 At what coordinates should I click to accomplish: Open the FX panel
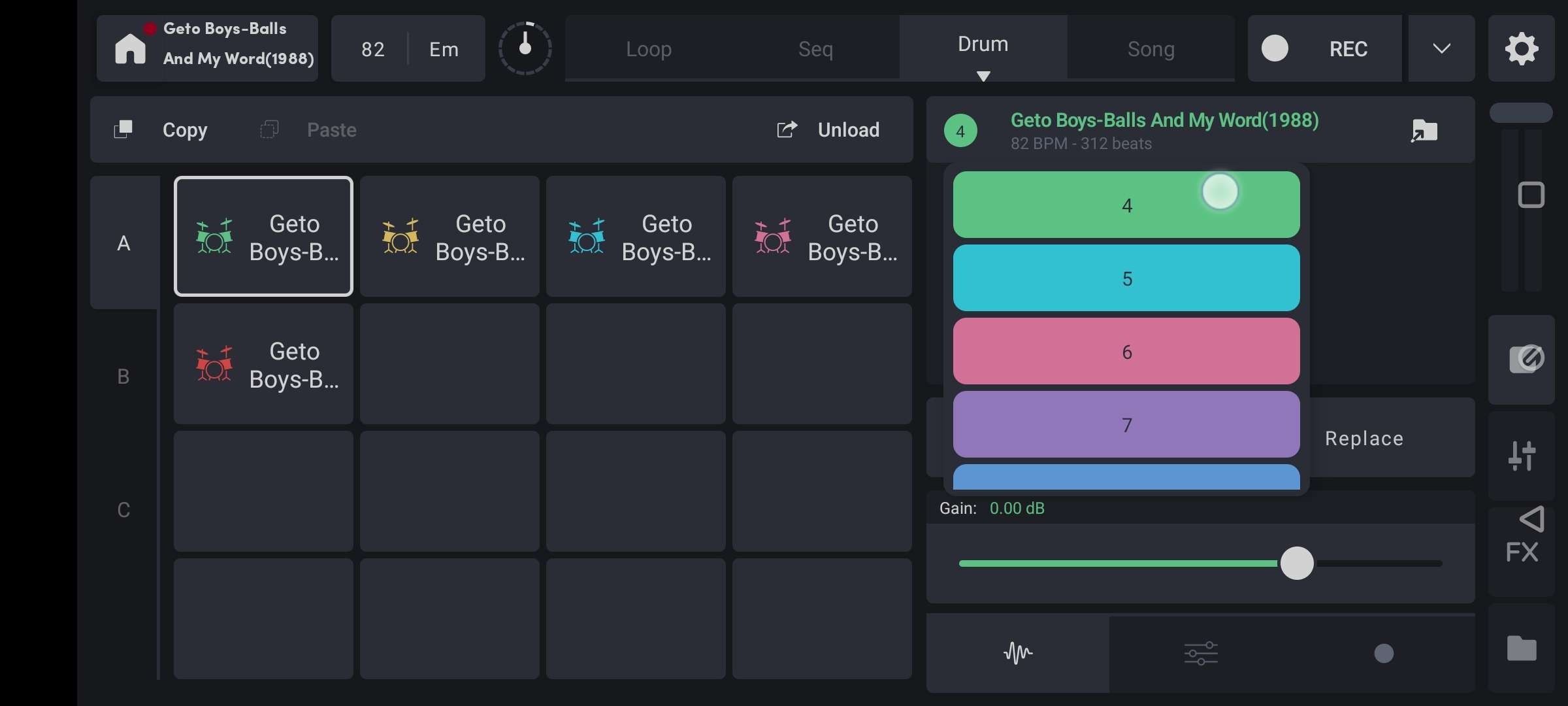pyautogui.click(x=1522, y=552)
